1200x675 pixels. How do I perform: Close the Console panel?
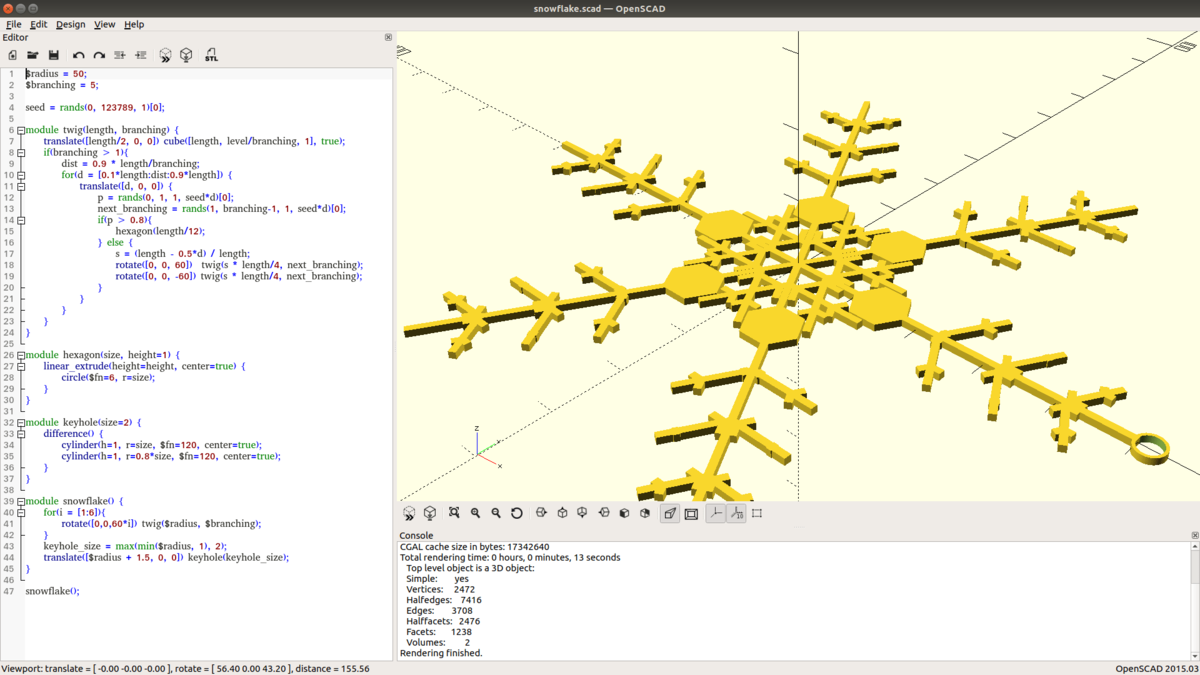tap(1194, 536)
